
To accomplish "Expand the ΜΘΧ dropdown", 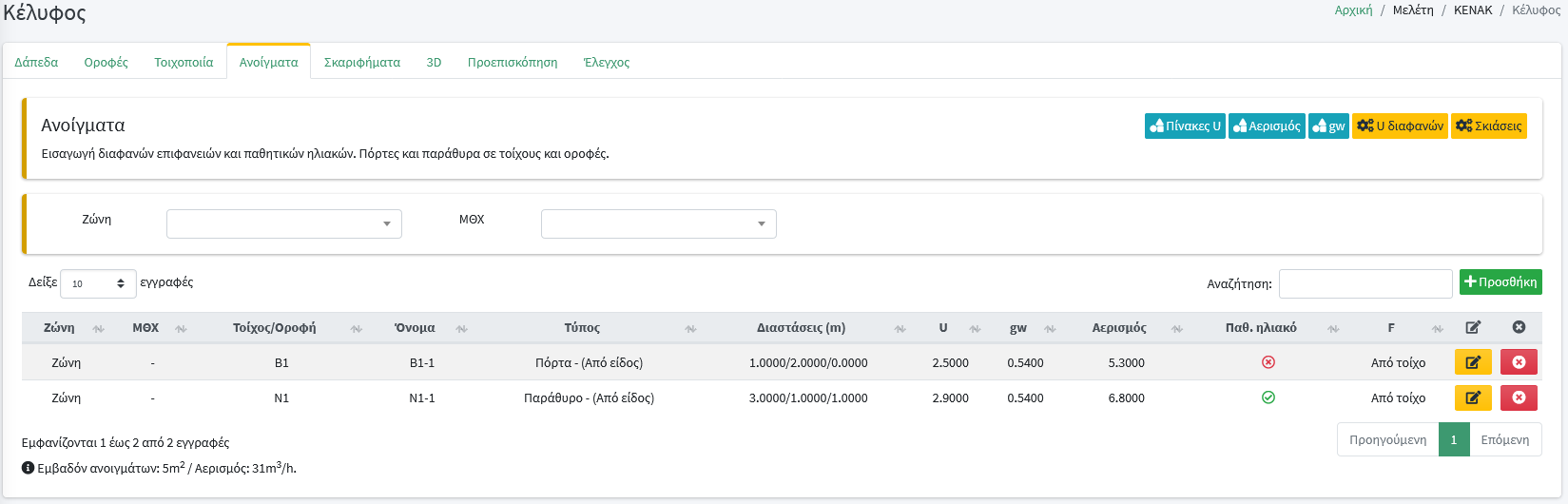I will [658, 223].
